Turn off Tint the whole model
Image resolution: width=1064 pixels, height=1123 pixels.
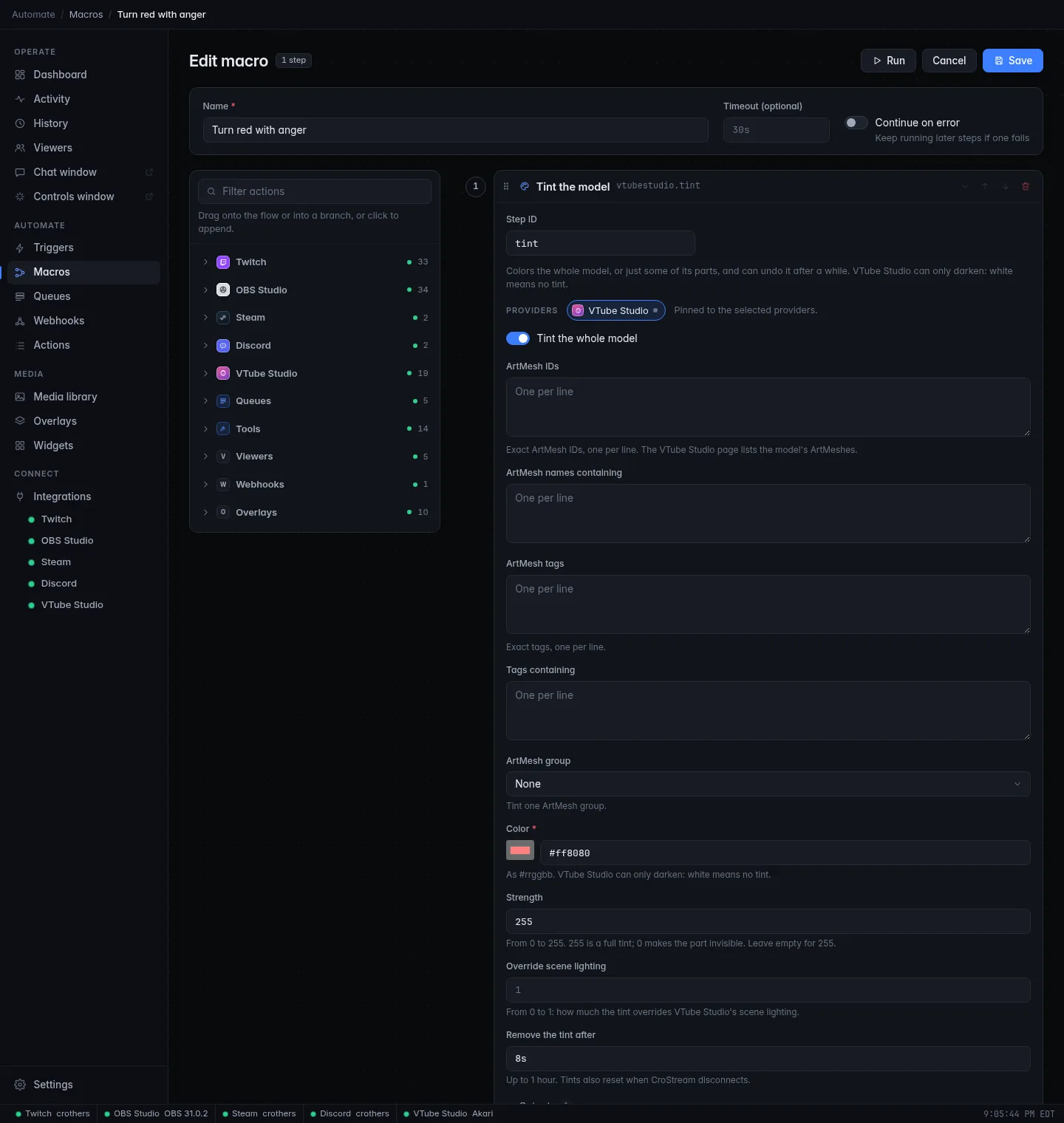tap(518, 338)
